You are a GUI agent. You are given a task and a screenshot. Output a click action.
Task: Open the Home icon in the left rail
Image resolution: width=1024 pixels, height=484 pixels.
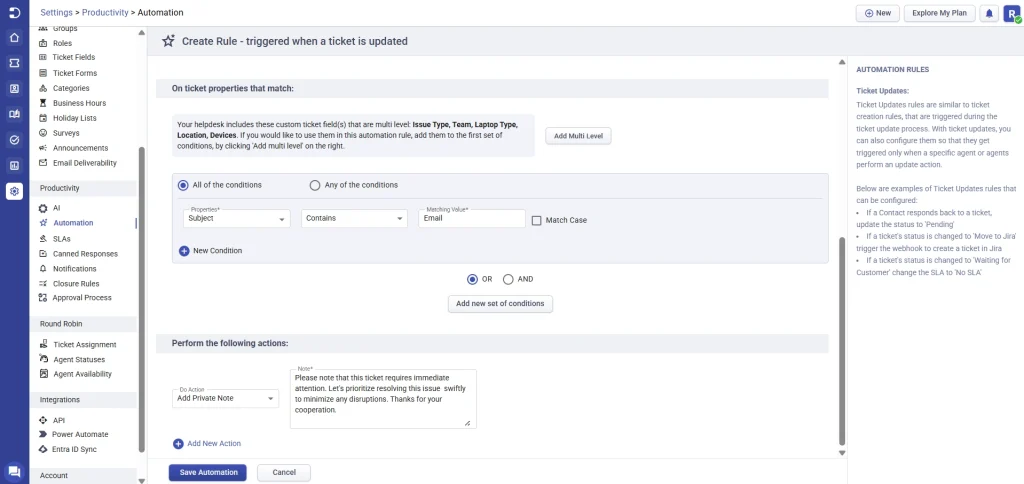click(14, 37)
